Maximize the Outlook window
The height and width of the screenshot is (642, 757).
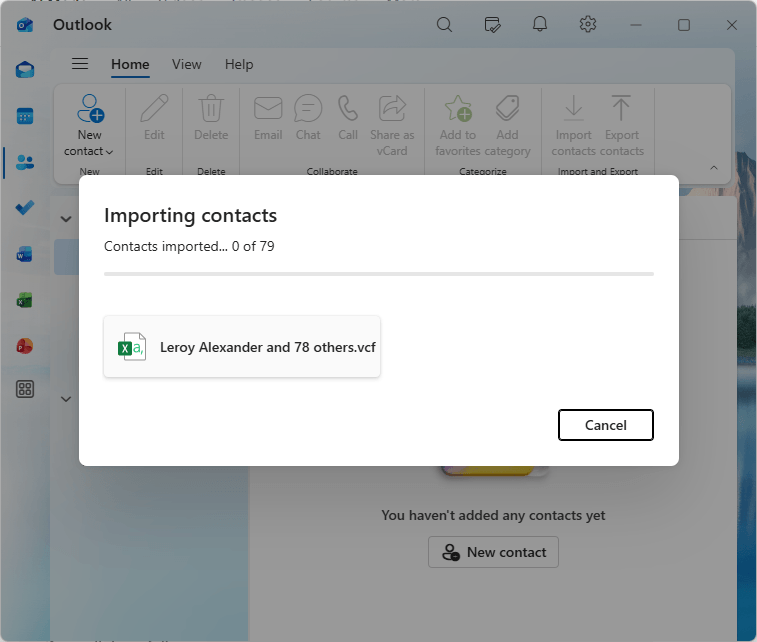coord(684,25)
